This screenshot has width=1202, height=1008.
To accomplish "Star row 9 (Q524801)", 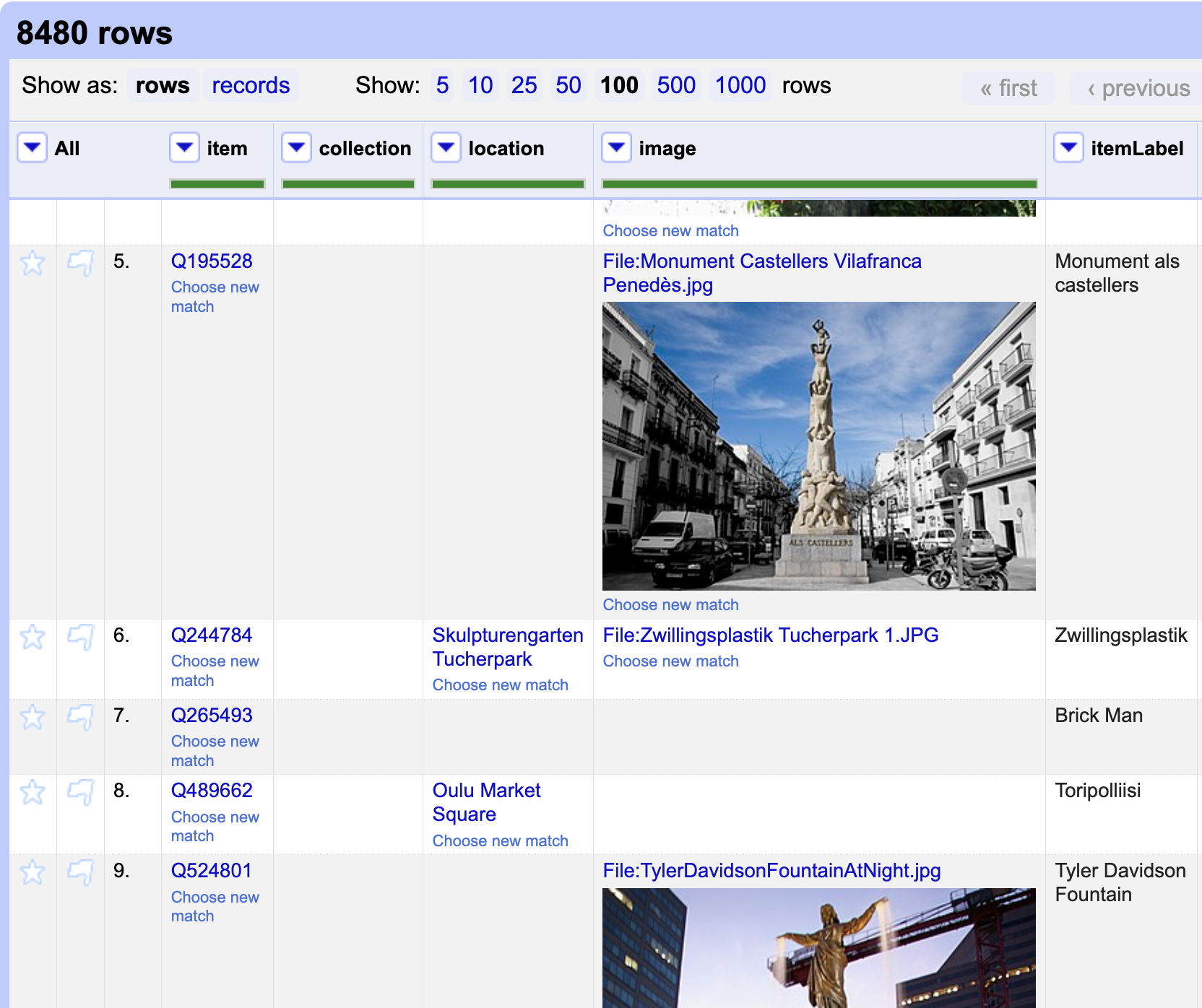I will coord(33,872).
